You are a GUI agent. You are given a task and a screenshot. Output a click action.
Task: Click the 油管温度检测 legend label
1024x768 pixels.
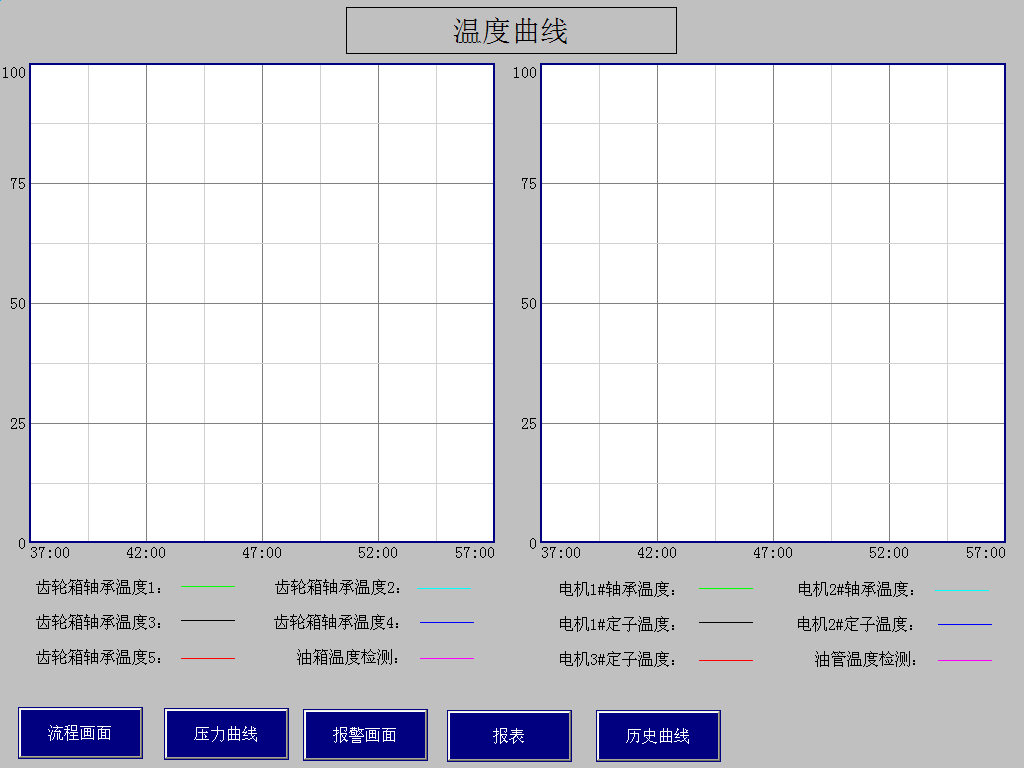coord(866,659)
